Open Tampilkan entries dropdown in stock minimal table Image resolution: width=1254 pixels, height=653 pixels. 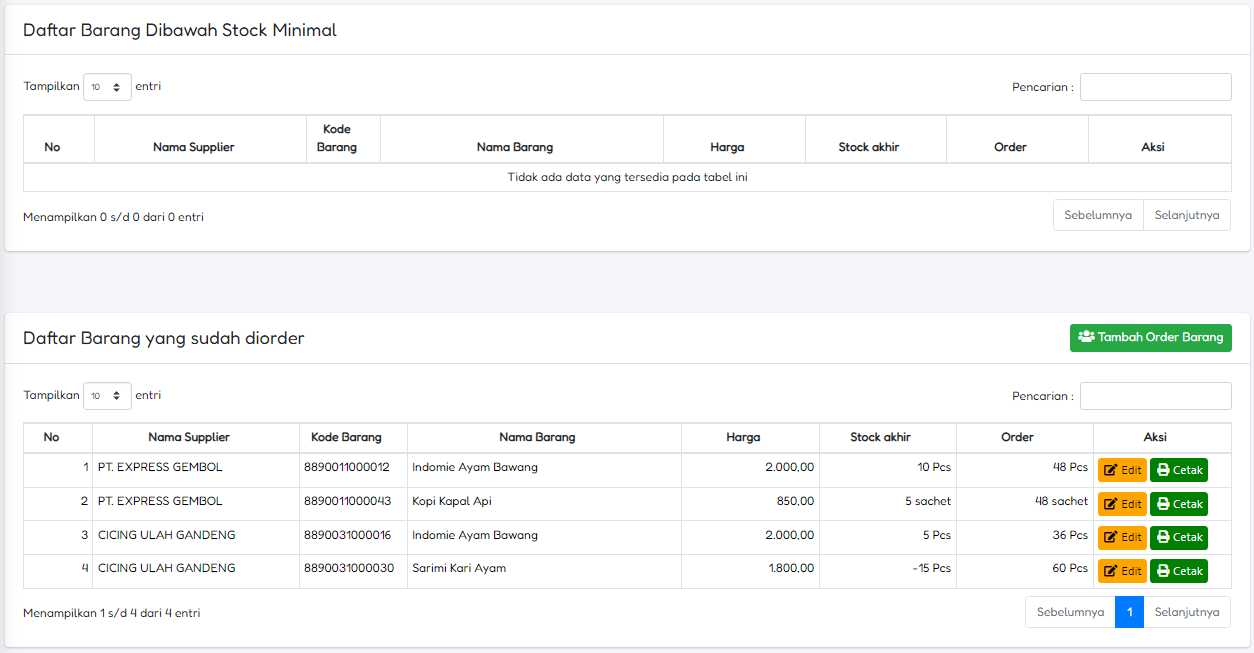click(107, 87)
